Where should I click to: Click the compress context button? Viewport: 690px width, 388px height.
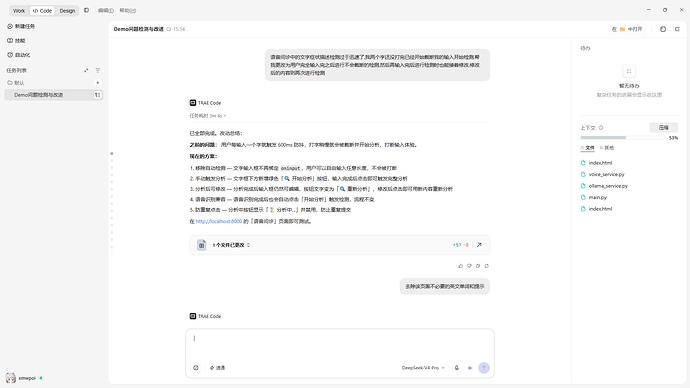(x=664, y=128)
